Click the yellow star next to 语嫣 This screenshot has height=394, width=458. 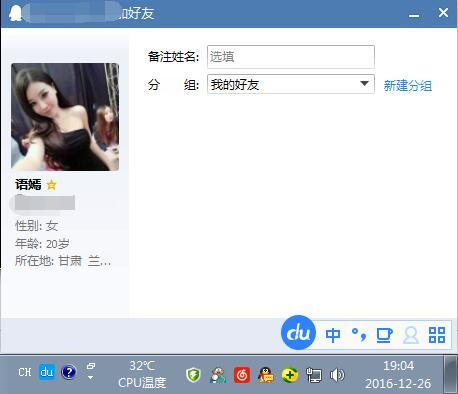(x=52, y=185)
